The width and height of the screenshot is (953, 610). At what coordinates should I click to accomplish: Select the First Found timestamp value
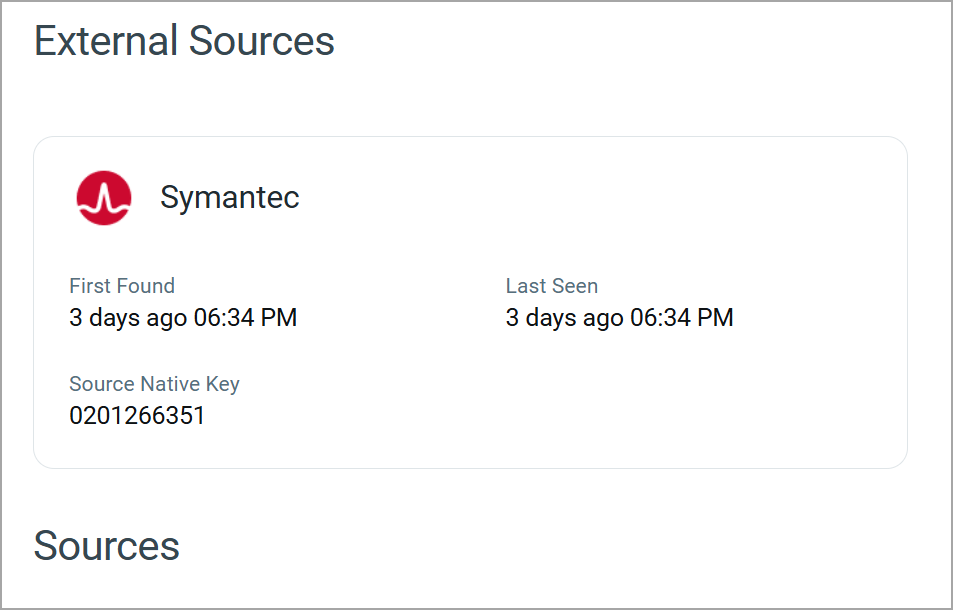click(183, 318)
